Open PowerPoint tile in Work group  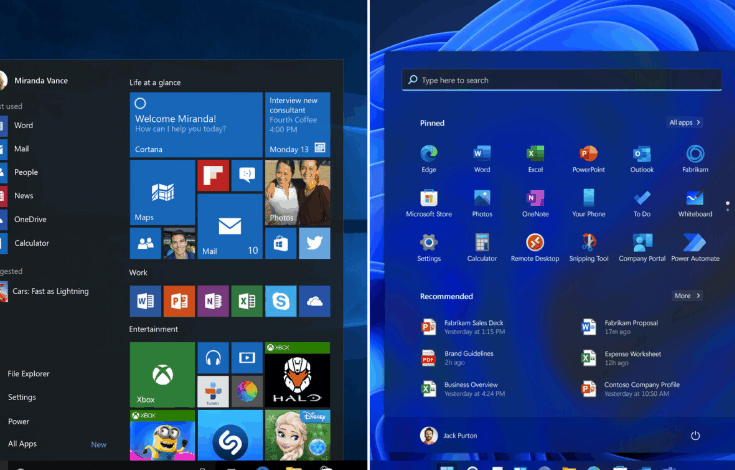tap(179, 301)
